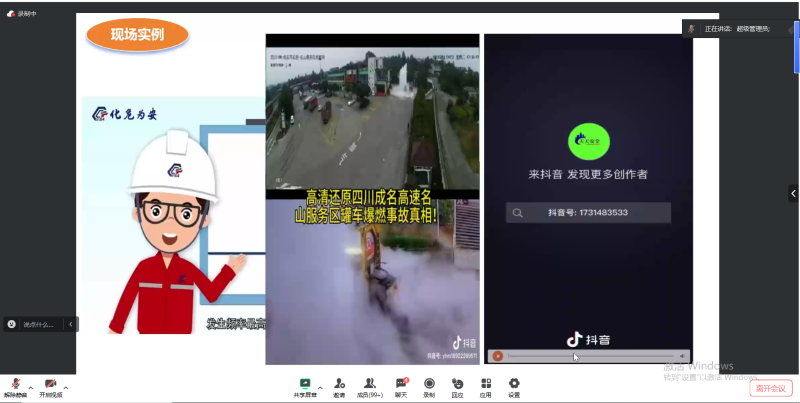Open the 应用 apps menu
The image size is (800, 403).
coord(486,388)
